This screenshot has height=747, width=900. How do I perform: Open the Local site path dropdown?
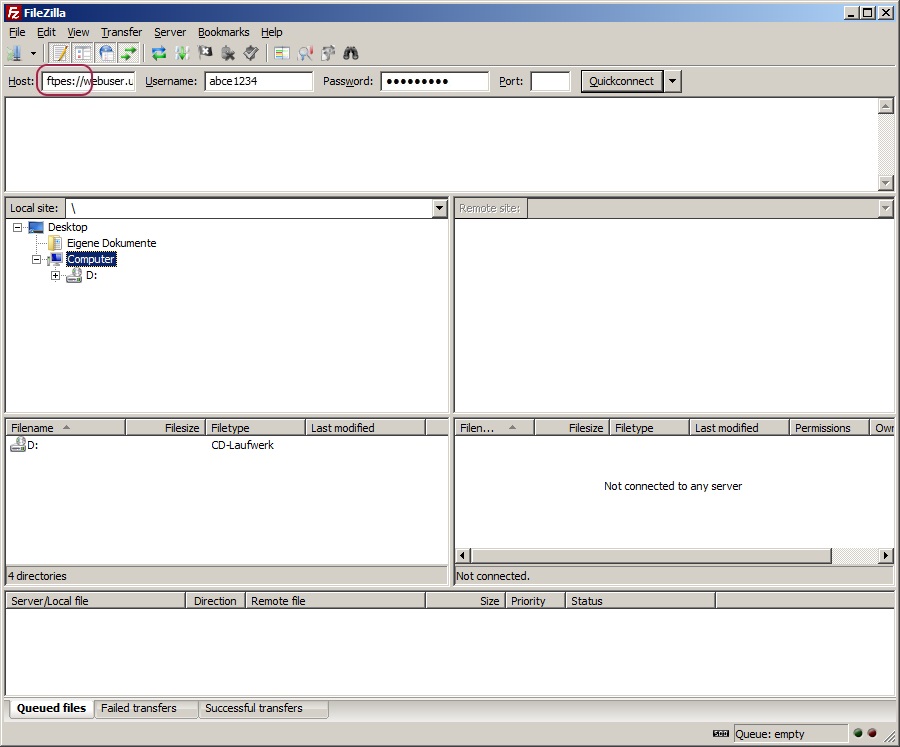439,208
